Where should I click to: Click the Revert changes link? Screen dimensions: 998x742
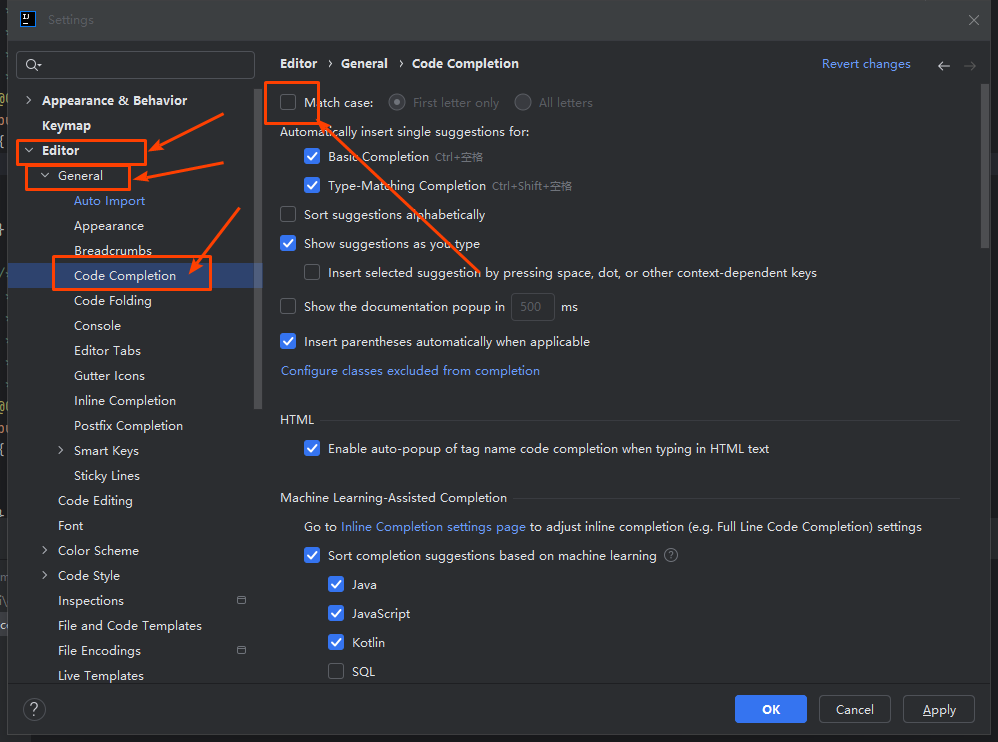click(x=866, y=64)
